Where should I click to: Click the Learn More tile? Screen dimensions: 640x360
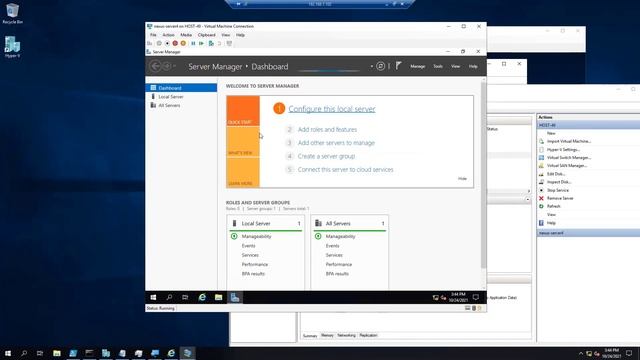click(x=243, y=172)
